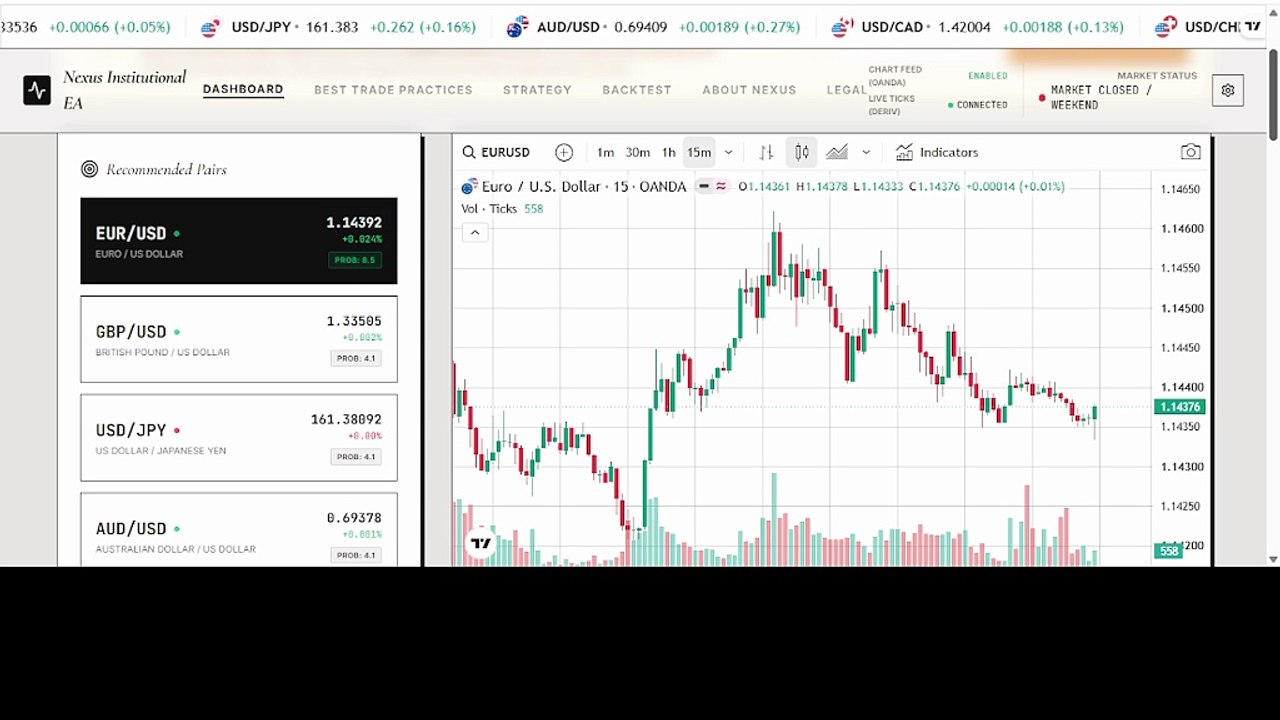This screenshot has height=720, width=1280.
Task: Click the EUR/USD flag icon in chart legend
Action: click(x=469, y=186)
